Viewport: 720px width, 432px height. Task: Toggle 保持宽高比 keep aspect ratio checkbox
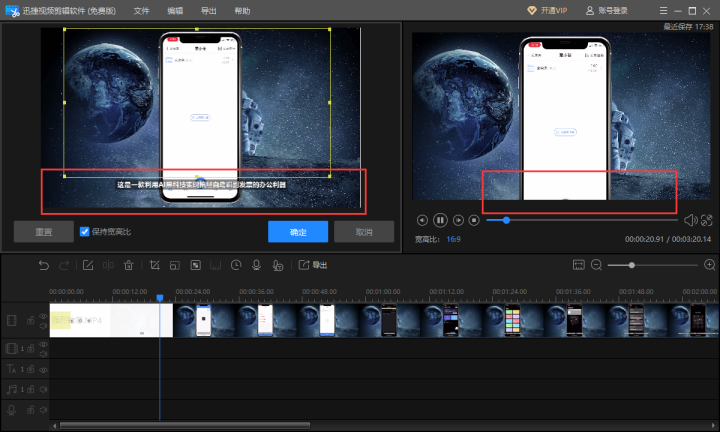coord(84,231)
